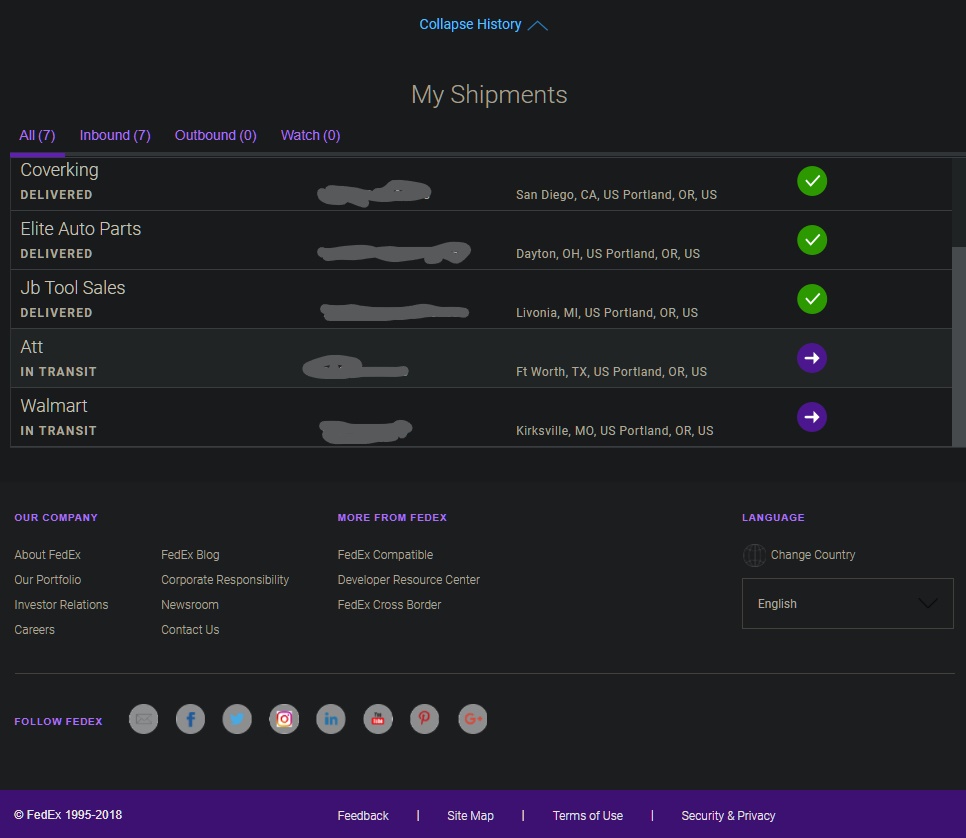
Task: Click the Livonia, MI route text
Action: 607,313
